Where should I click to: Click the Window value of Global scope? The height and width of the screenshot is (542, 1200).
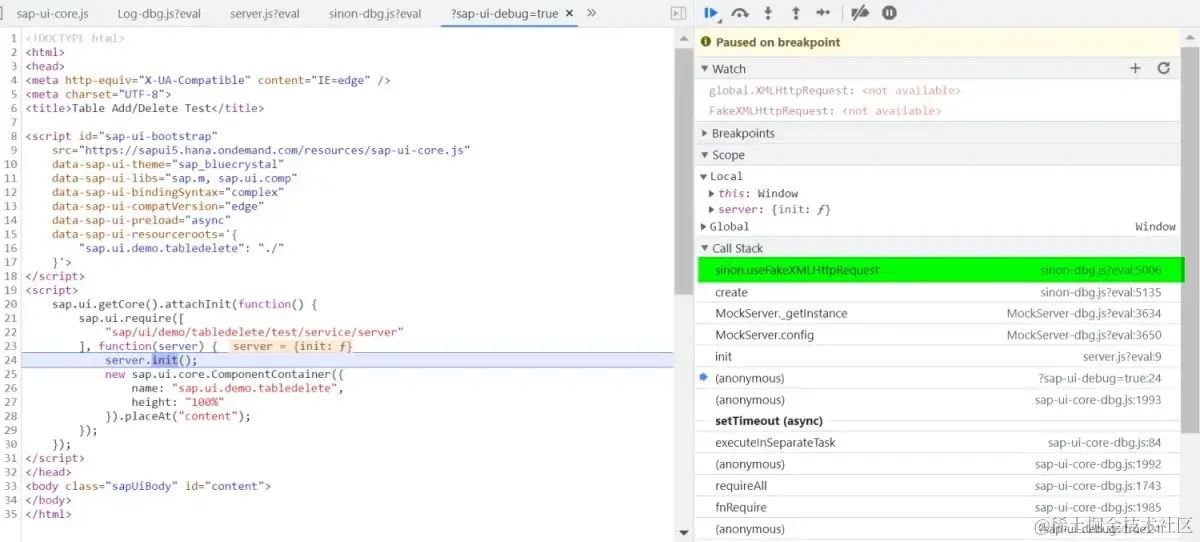pyautogui.click(x=1155, y=227)
